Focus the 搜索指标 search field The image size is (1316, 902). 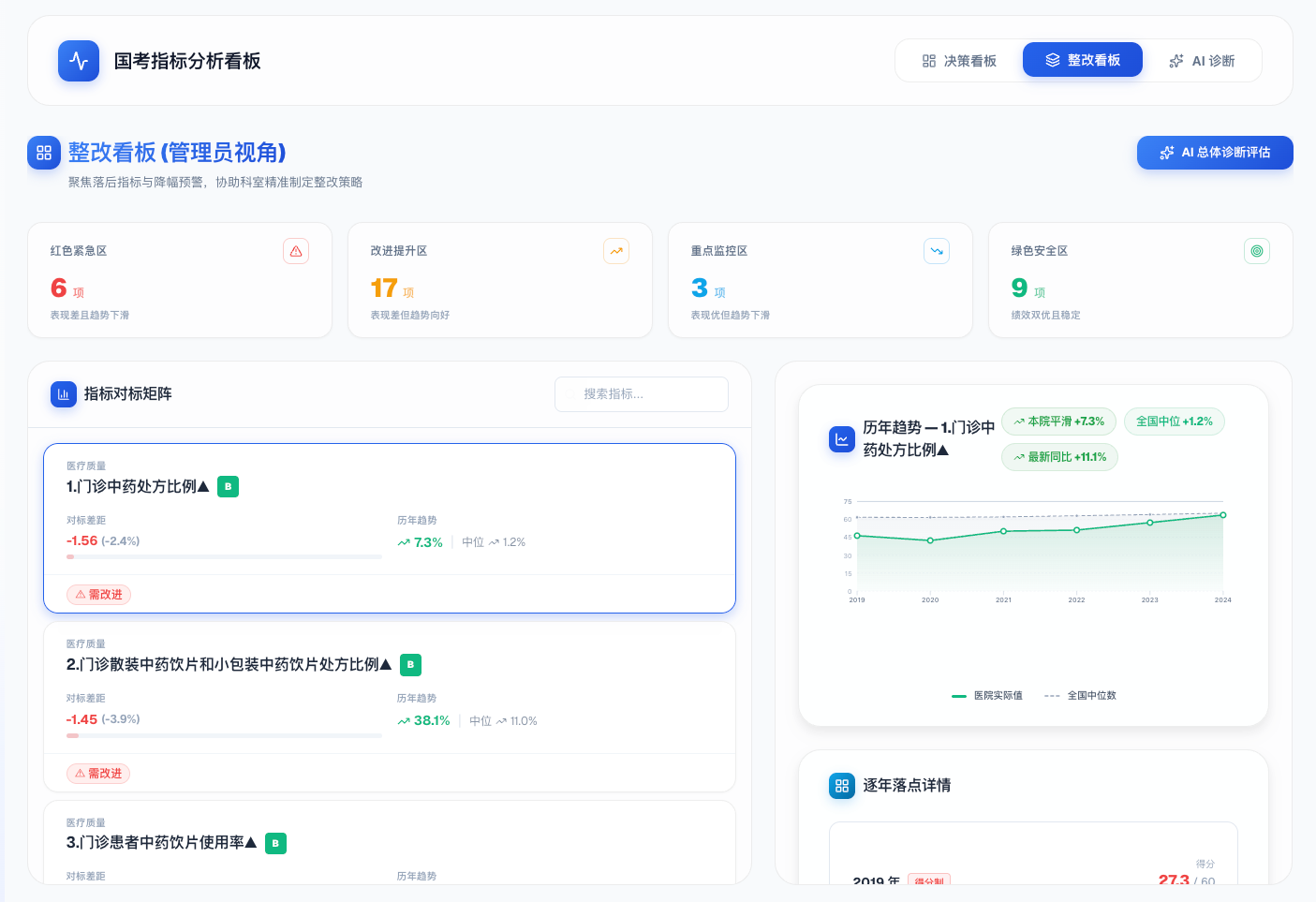642,394
